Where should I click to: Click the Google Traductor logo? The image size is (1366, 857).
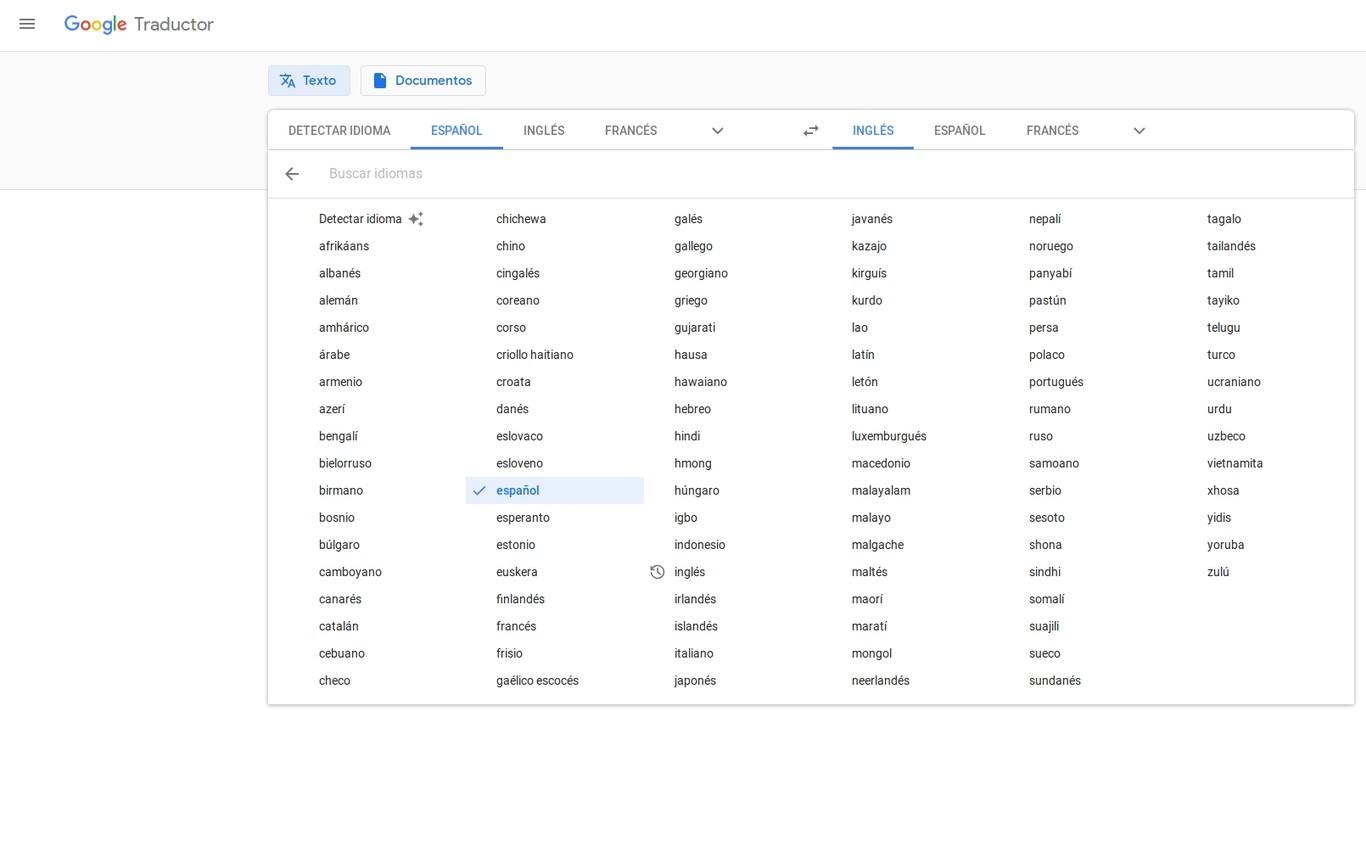point(138,24)
